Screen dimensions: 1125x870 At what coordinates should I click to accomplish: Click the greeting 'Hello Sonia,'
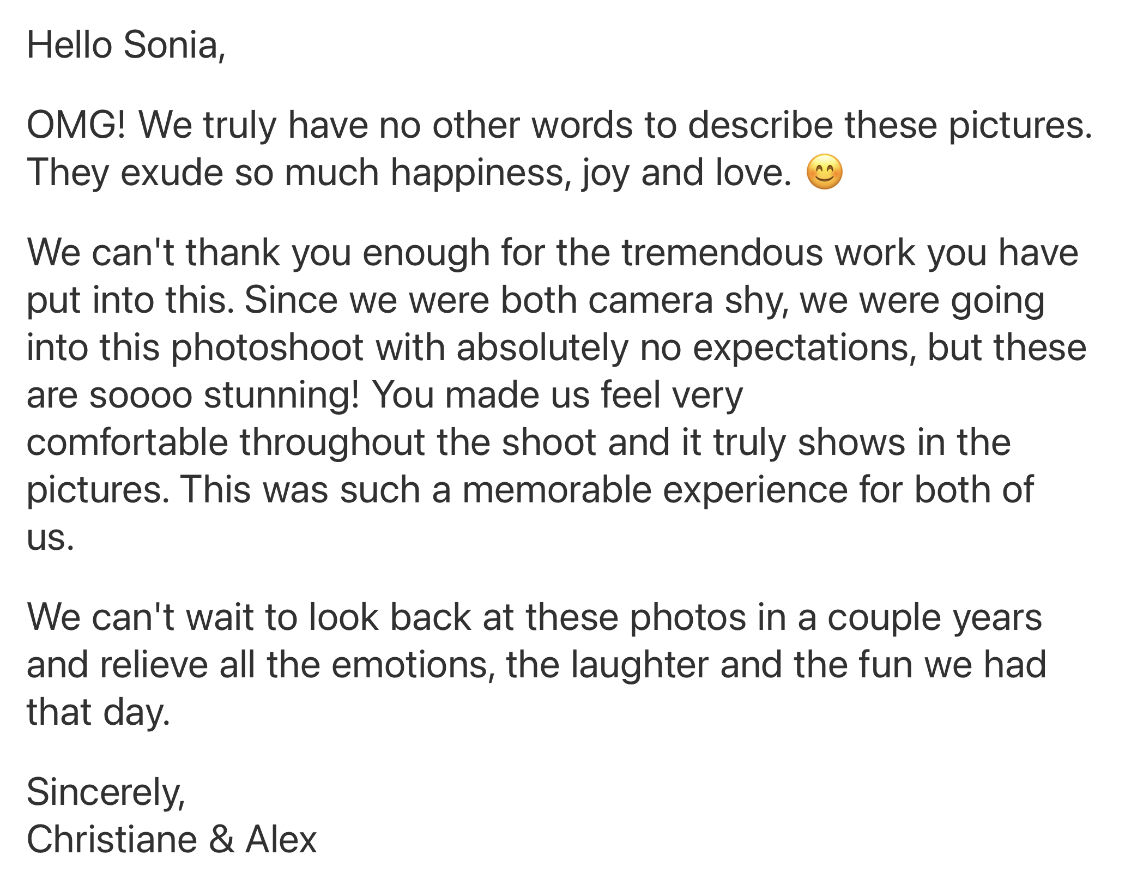coord(126,45)
